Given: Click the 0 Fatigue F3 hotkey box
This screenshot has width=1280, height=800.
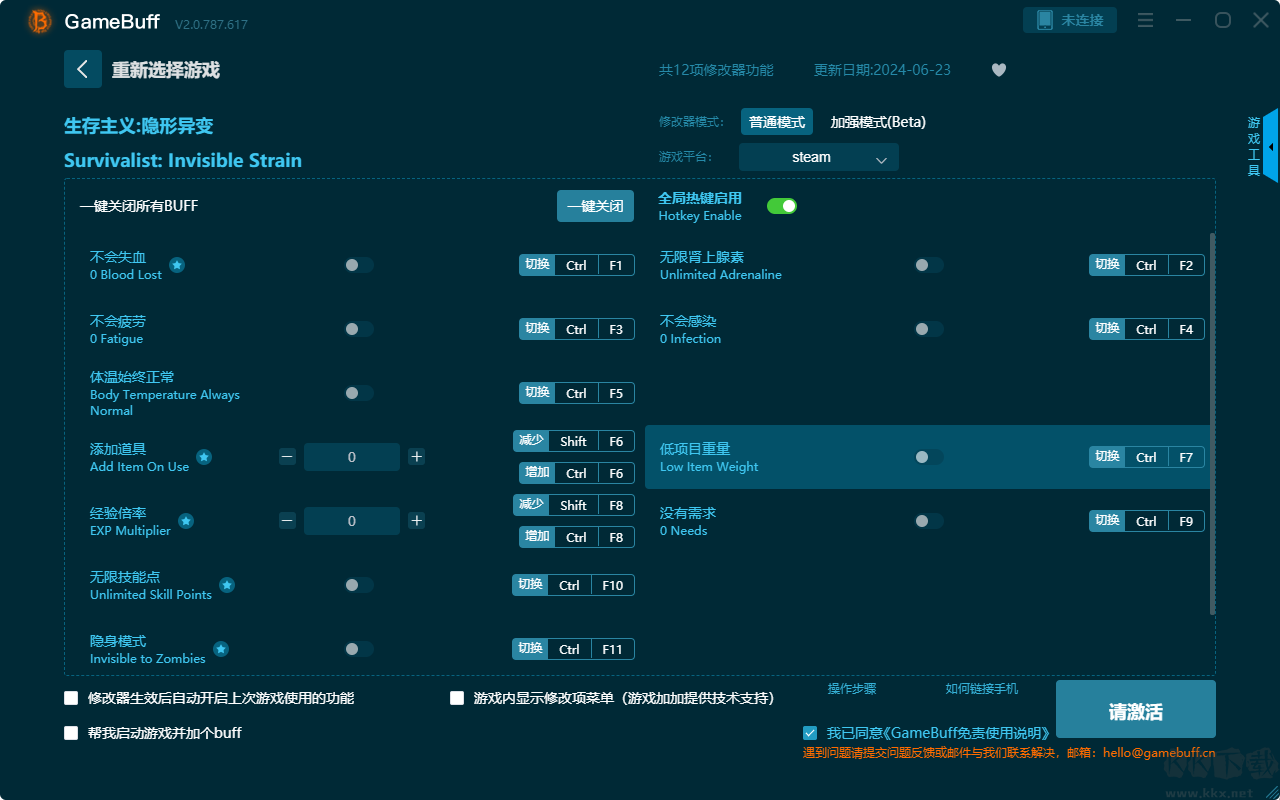Looking at the screenshot, I should (x=577, y=329).
